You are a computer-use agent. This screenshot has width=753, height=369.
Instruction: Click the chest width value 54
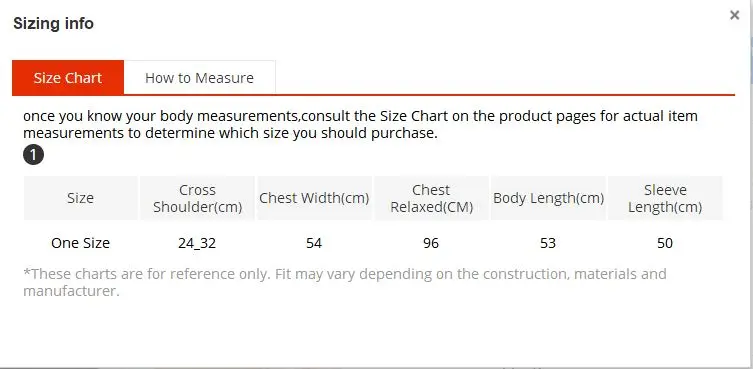314,243
